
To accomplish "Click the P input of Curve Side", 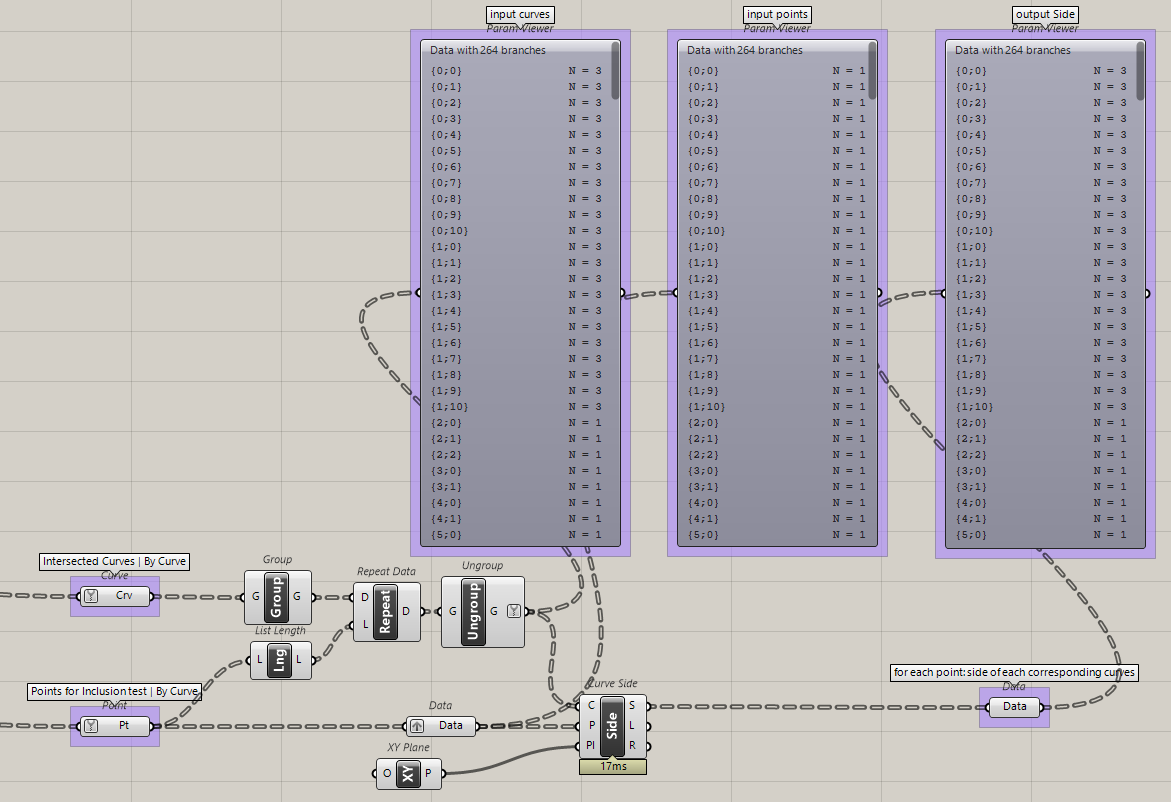I will click(591, 725).
